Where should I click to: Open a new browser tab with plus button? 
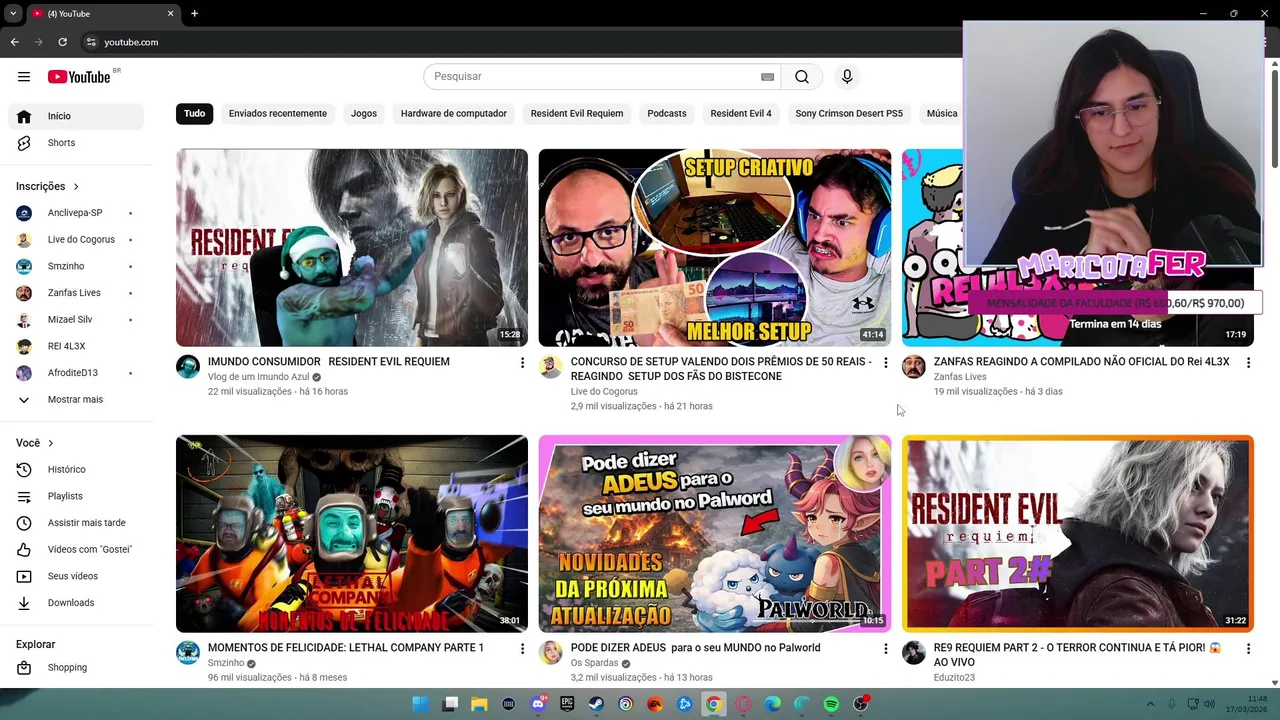[x=194, y=13]
